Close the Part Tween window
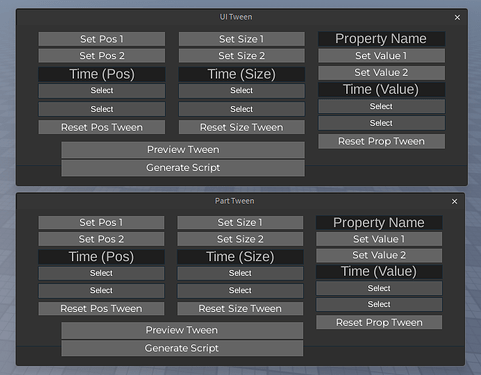This screenshot has height=375, width=481. pyautogui.click(x=454, y=201)
